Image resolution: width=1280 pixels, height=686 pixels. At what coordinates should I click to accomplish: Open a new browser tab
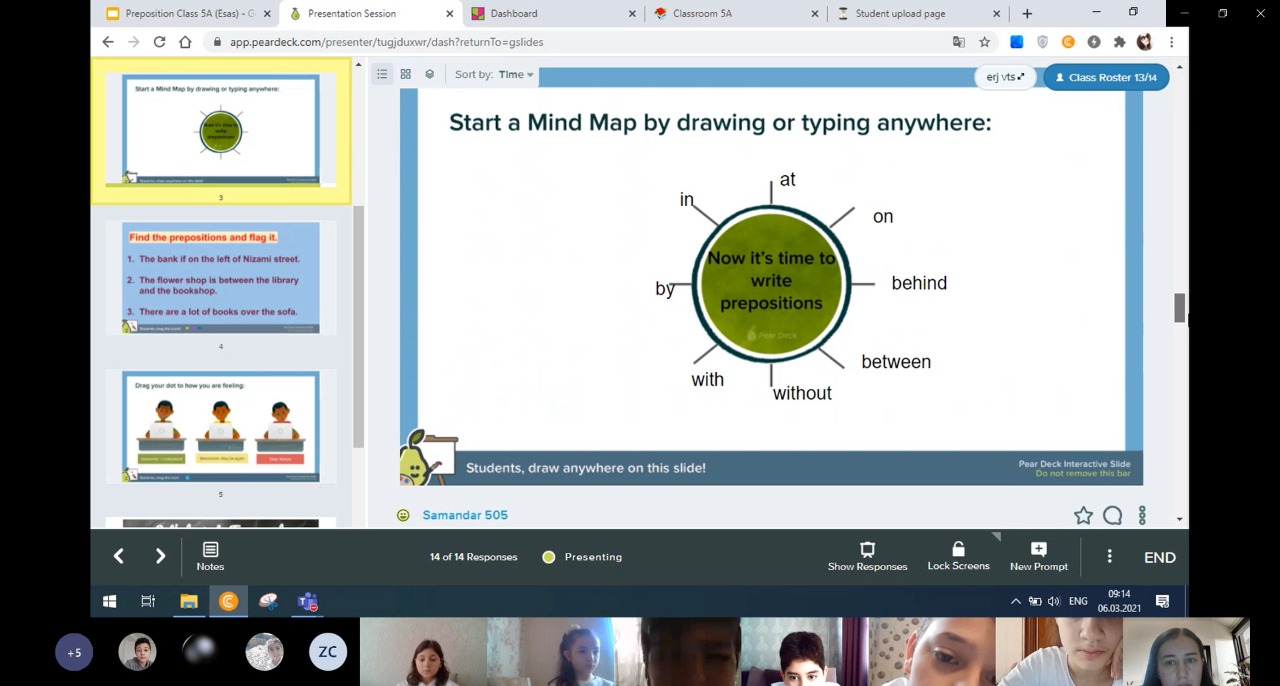click(x=1027, y=13)
